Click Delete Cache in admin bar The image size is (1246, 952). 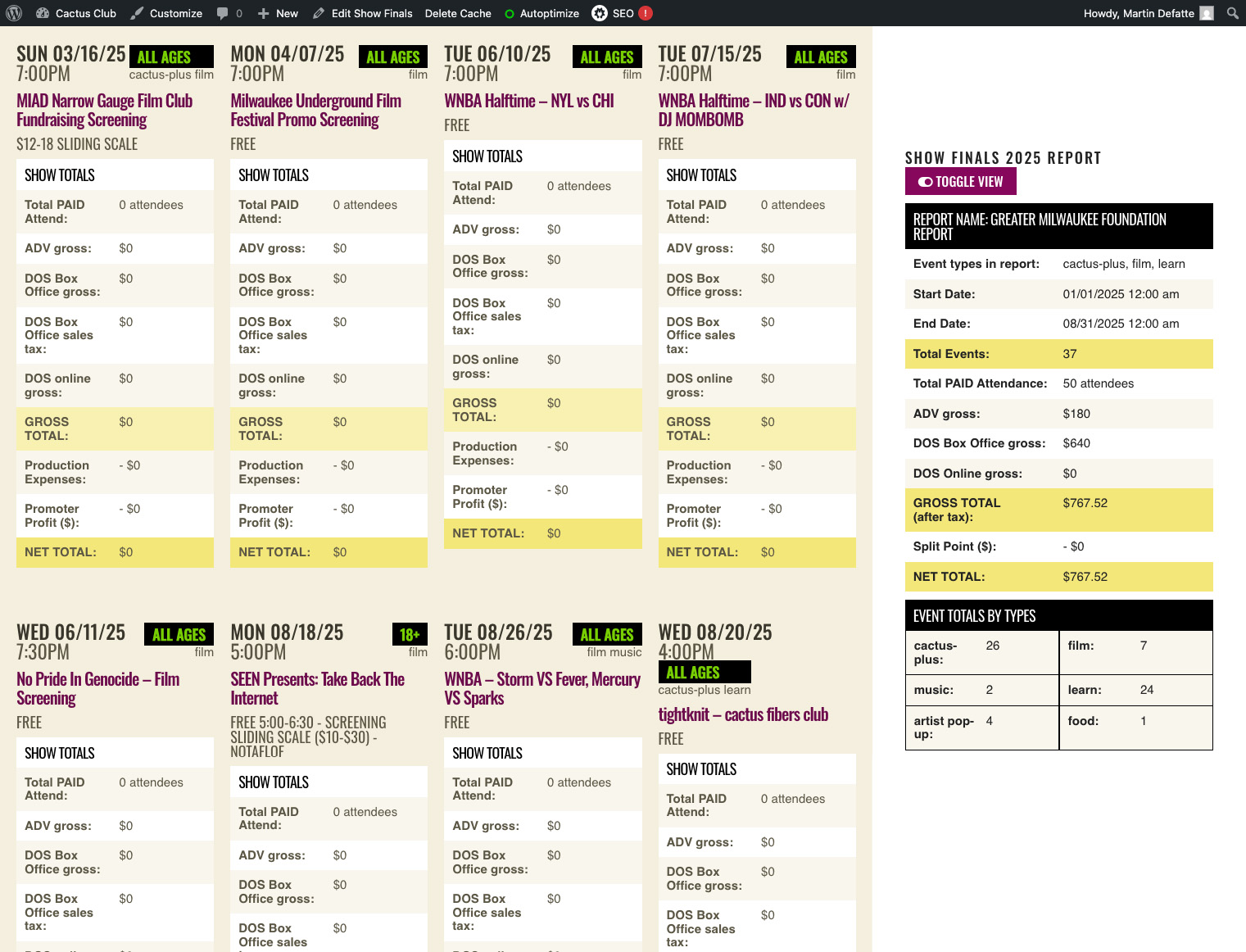[x=458, y=13]
